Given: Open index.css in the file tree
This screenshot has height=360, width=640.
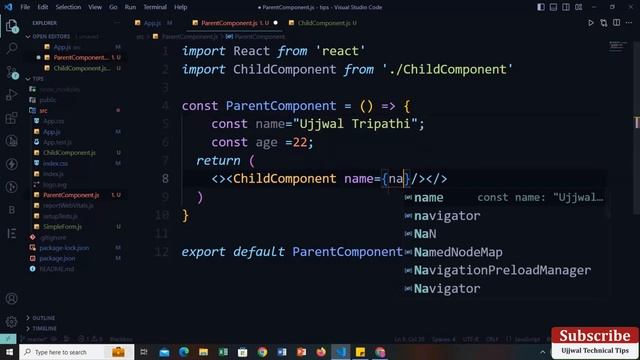Looking at the screenshot, I should pyautogui.click(x=56, y=163).
